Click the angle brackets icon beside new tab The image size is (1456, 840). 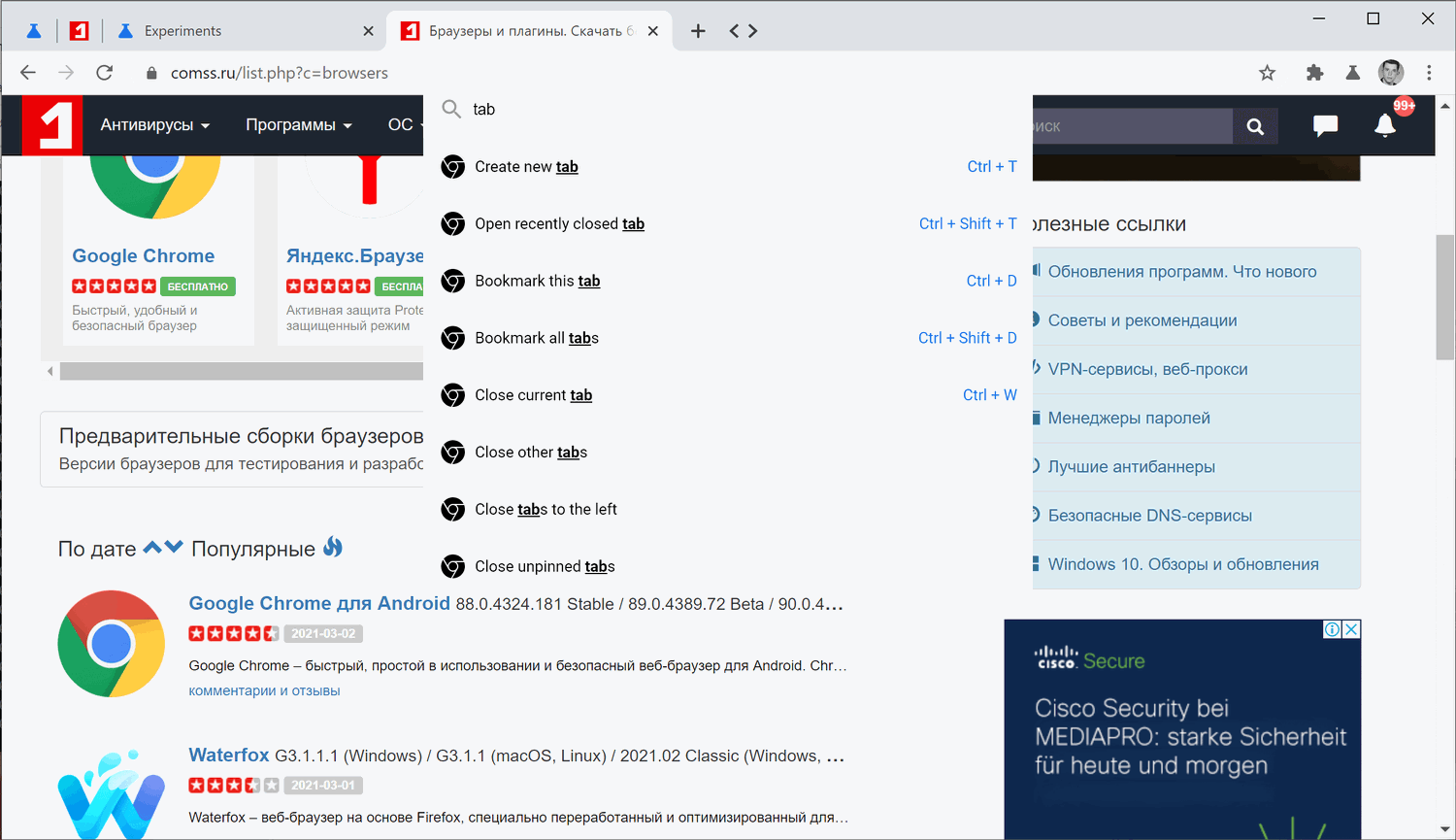[x=744, y=31]
